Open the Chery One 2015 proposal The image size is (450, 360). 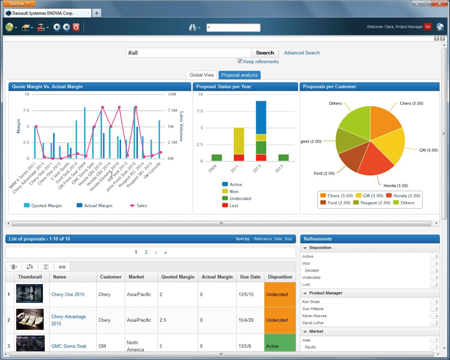point(68,294)
